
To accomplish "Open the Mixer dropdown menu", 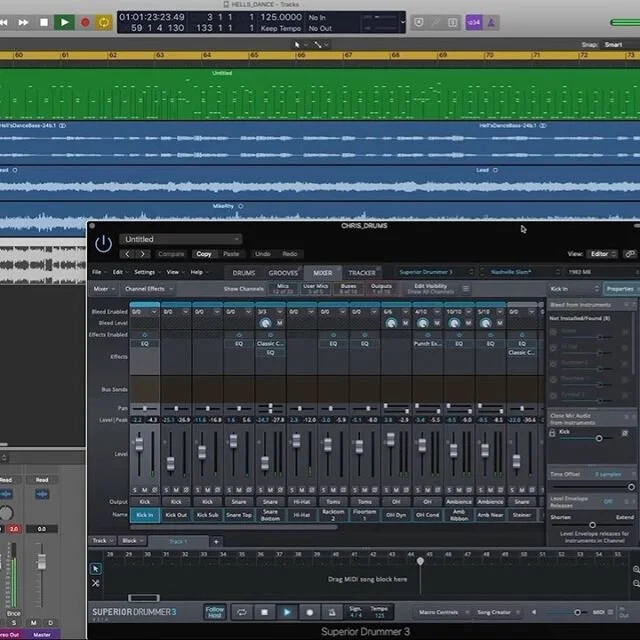I will coord(104,289).
